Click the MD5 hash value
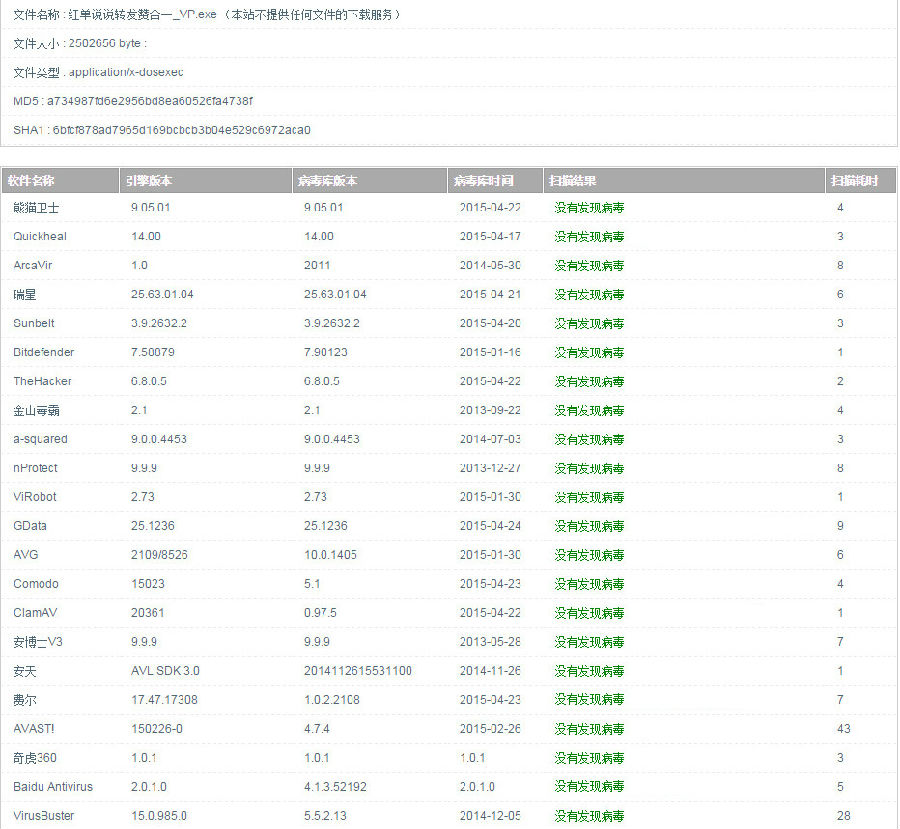Screen dimensions: 900x829 point(150,101)
